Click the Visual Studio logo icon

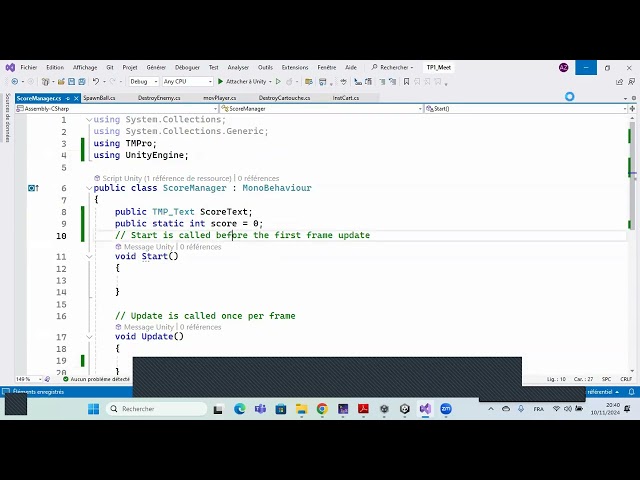click(x=10, y=67)
